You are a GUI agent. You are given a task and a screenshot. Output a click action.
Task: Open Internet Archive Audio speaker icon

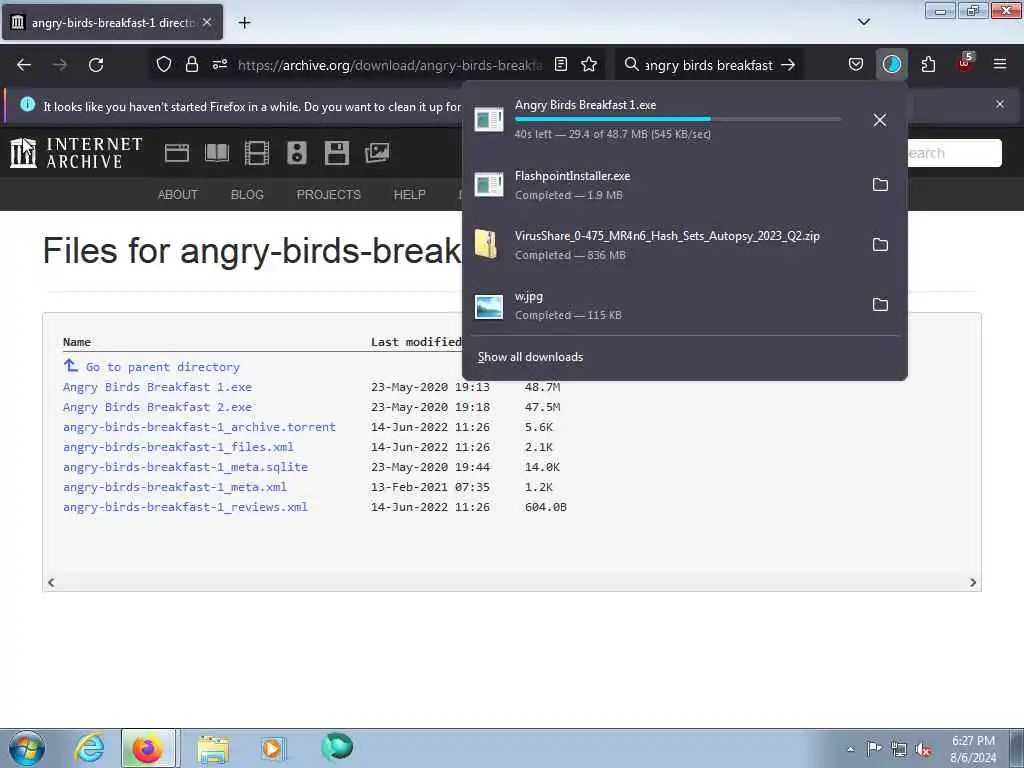[x=296, y=153]
